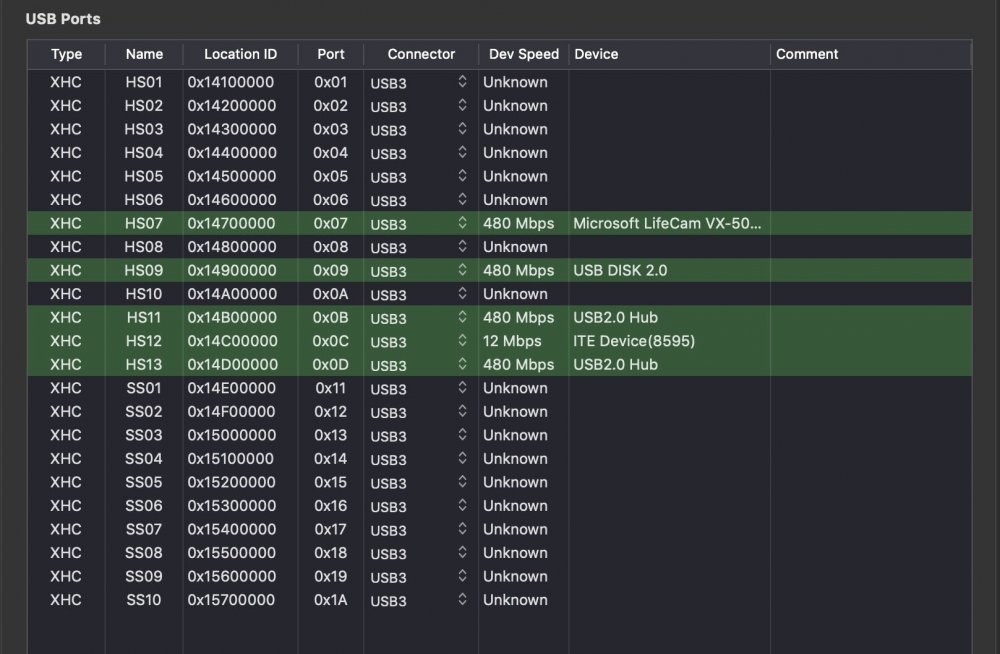
Task: Click the Connector column header
Action: tap(421, 54)
